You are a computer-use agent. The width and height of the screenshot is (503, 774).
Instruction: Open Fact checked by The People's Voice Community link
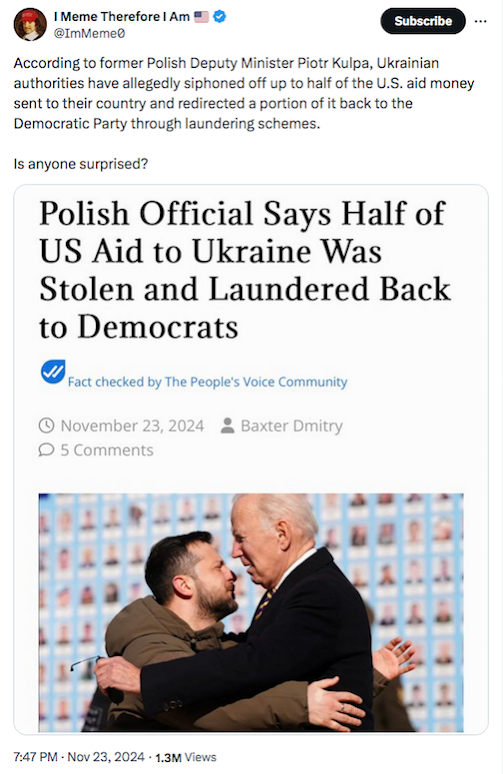(x=207, y=382)
